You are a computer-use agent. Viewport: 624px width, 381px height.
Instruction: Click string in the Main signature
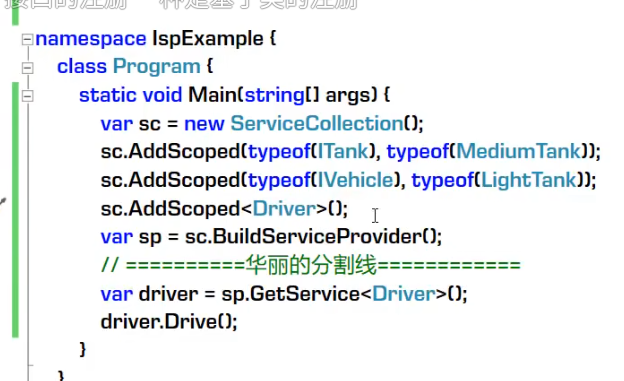coord(275,96)
